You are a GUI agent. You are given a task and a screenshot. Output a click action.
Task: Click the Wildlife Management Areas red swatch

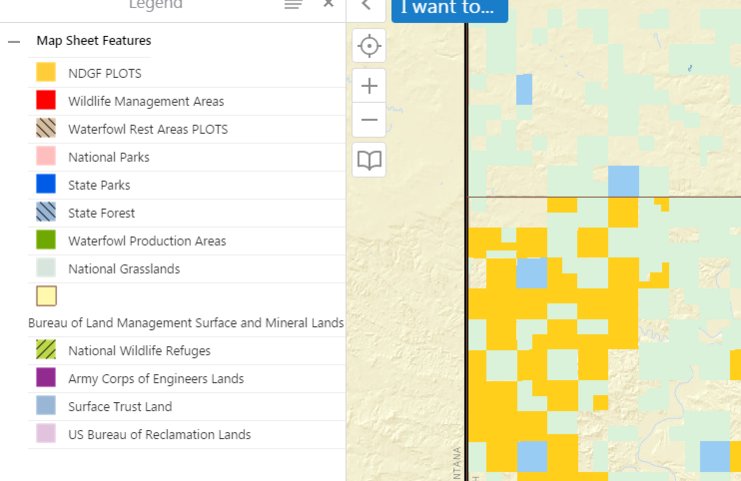pyautogui.click(x=46, y=100)
